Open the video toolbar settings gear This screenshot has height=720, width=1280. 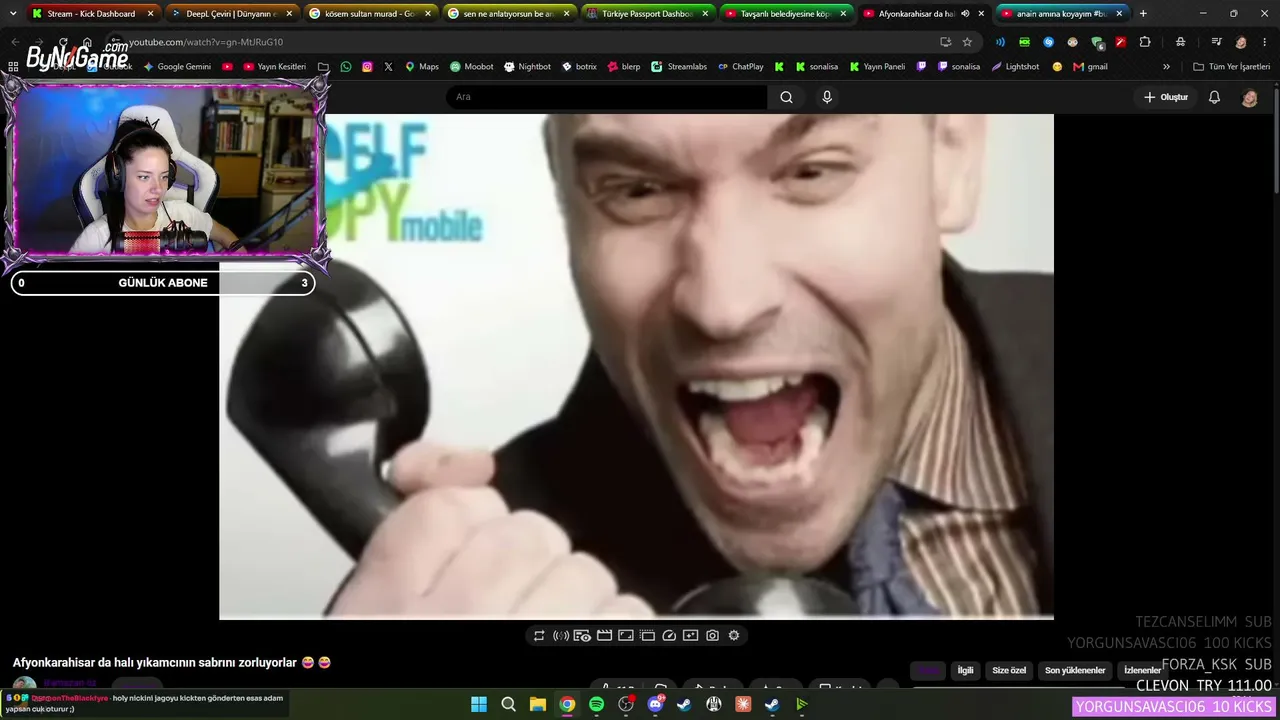point(734,635)
